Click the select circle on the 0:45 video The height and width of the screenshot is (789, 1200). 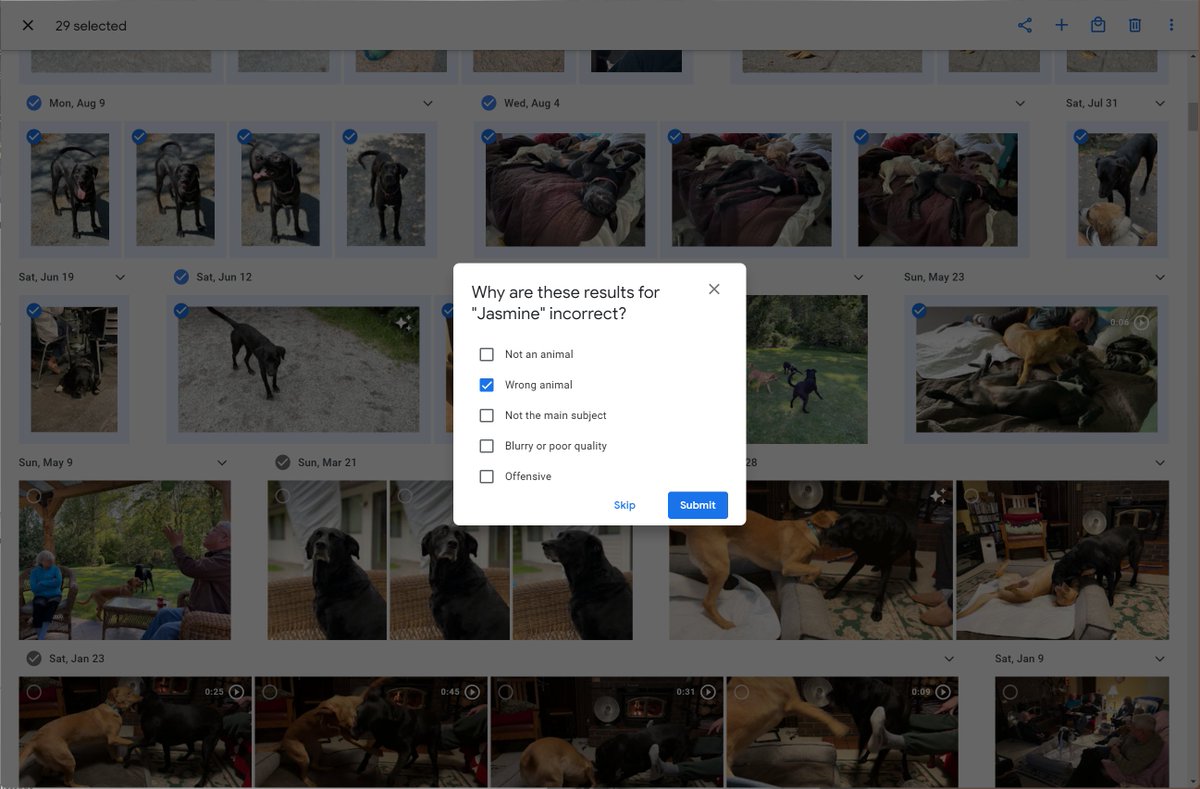[270, 692]
